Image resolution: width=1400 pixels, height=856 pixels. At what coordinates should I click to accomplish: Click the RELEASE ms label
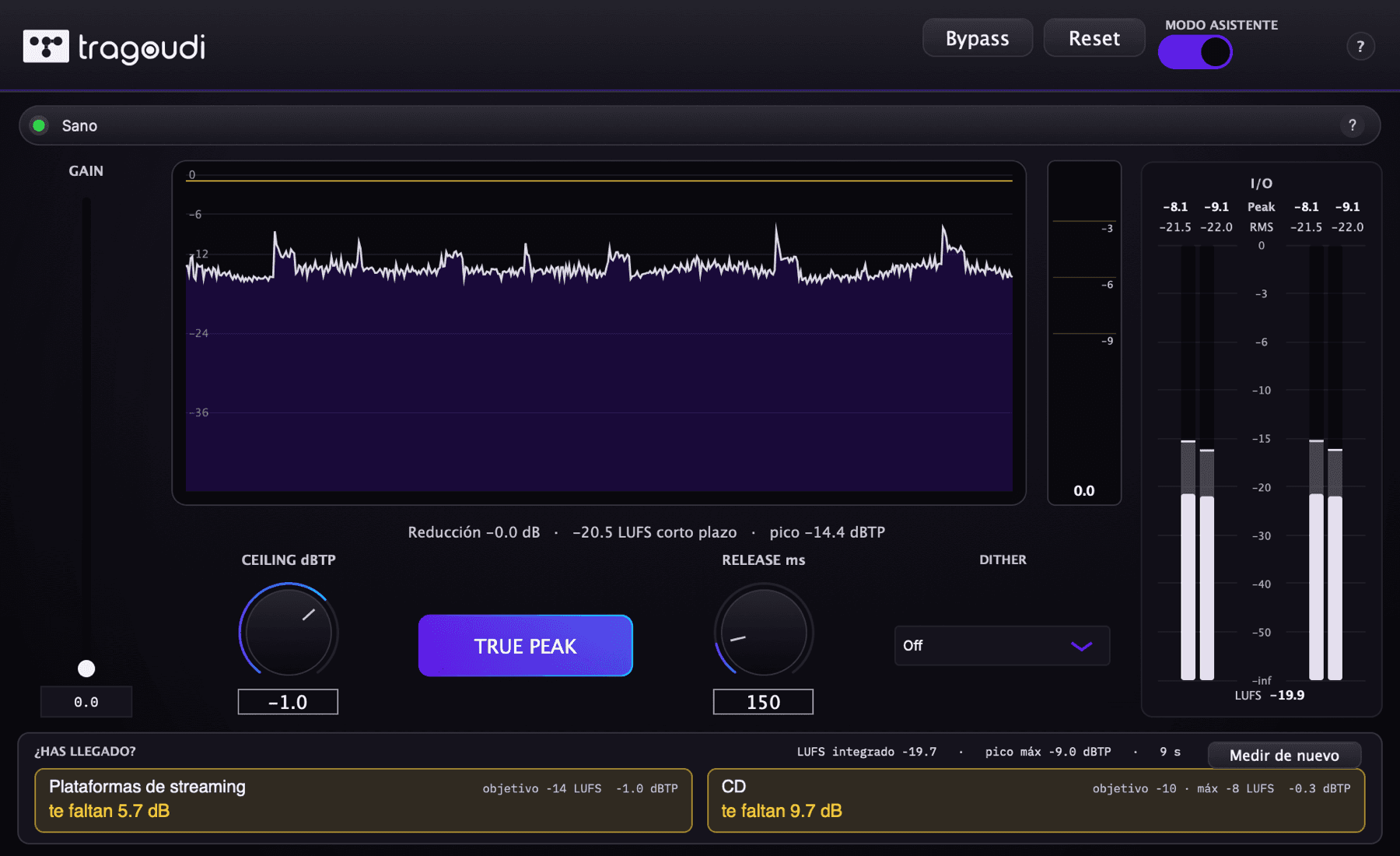pyautogui.click(x=763, y=560)
